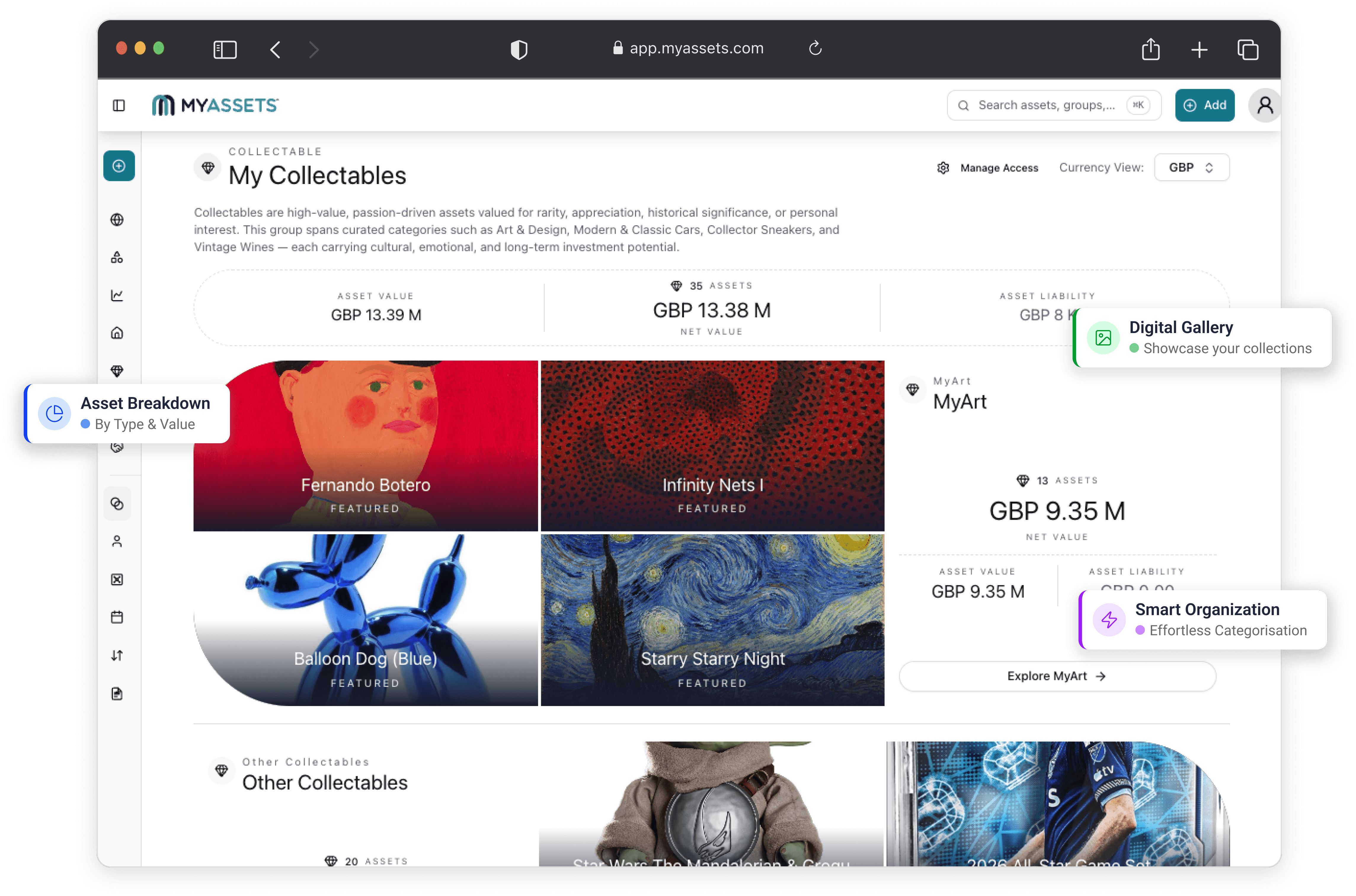
Task: Open the Balloon Dog (Blue) featured artwork
Action: [x=366, y=620]
